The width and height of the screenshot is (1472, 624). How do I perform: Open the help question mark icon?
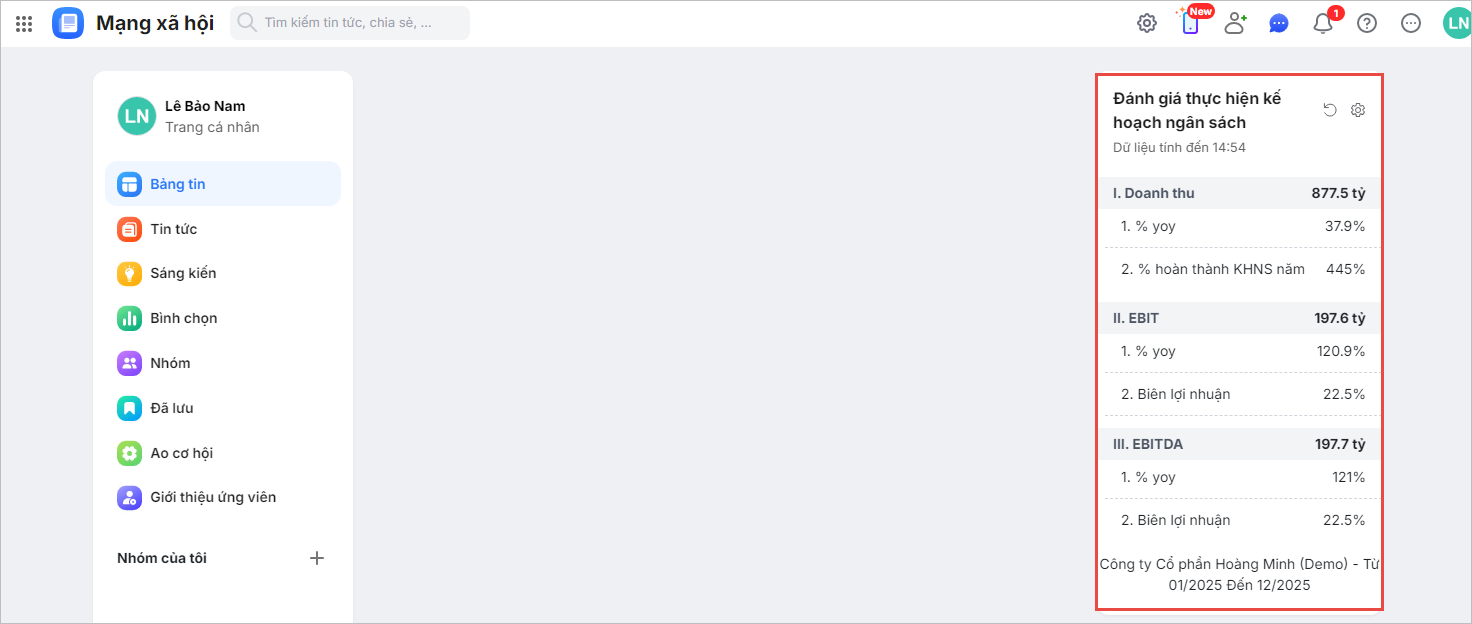coord(1367,23)
